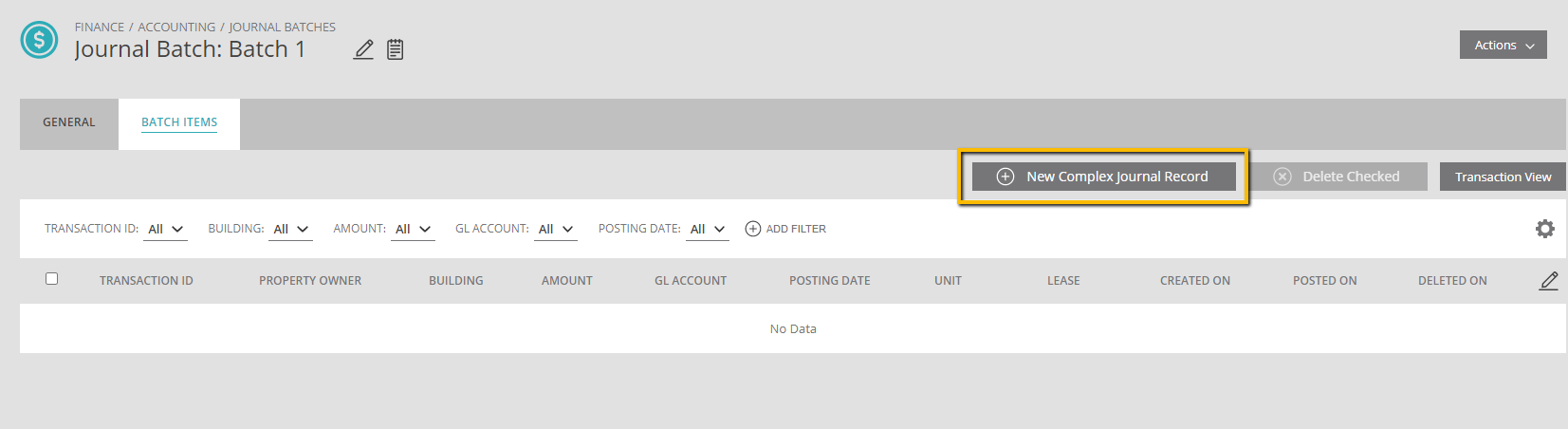Click the plus icon in Add Filter

pos(753,229)
